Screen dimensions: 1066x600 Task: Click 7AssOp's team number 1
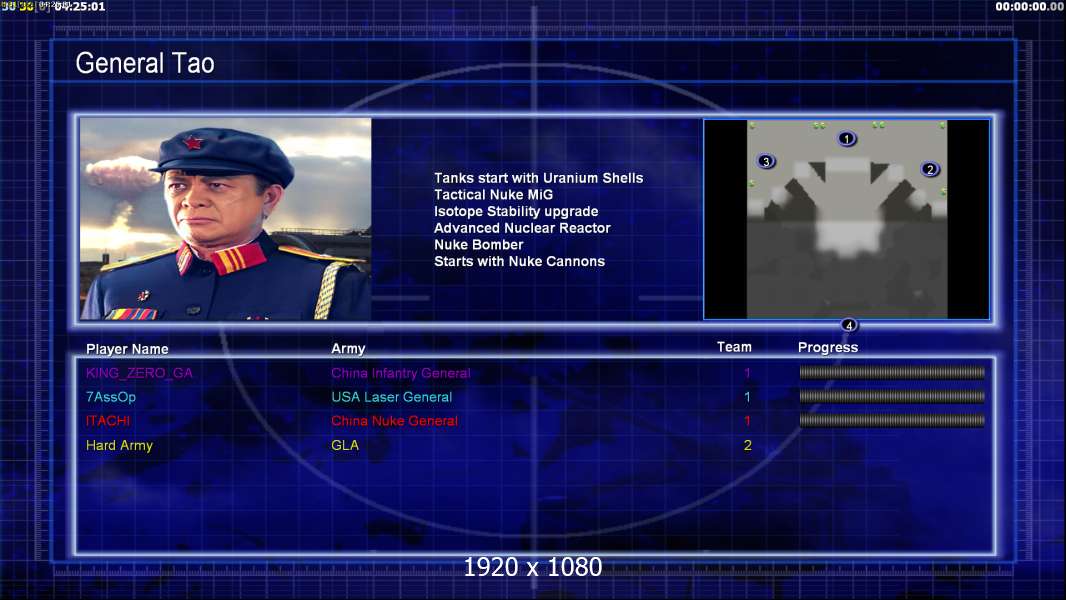pos(747,397)
